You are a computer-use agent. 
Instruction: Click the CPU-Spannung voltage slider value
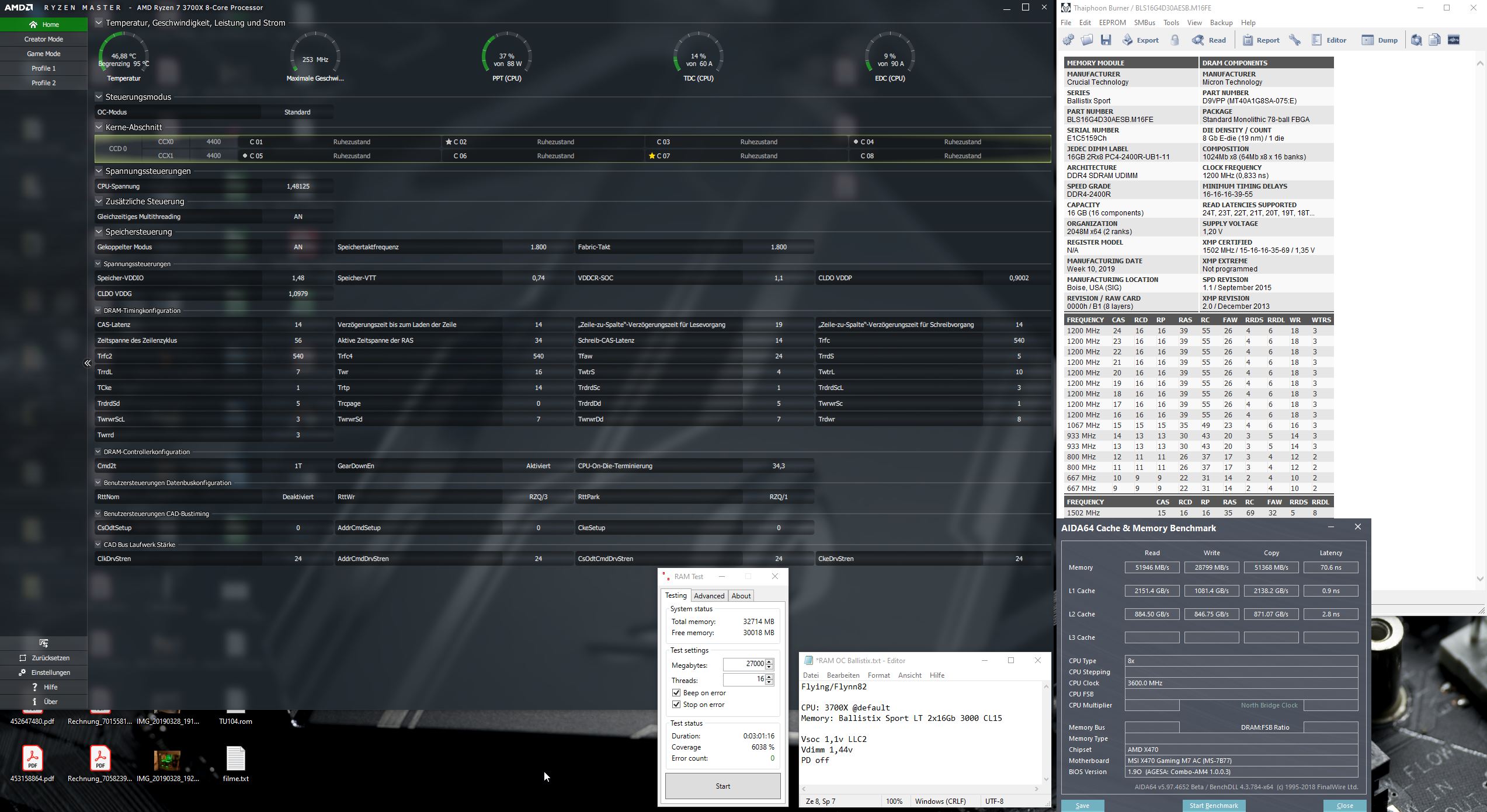(300, 186)
